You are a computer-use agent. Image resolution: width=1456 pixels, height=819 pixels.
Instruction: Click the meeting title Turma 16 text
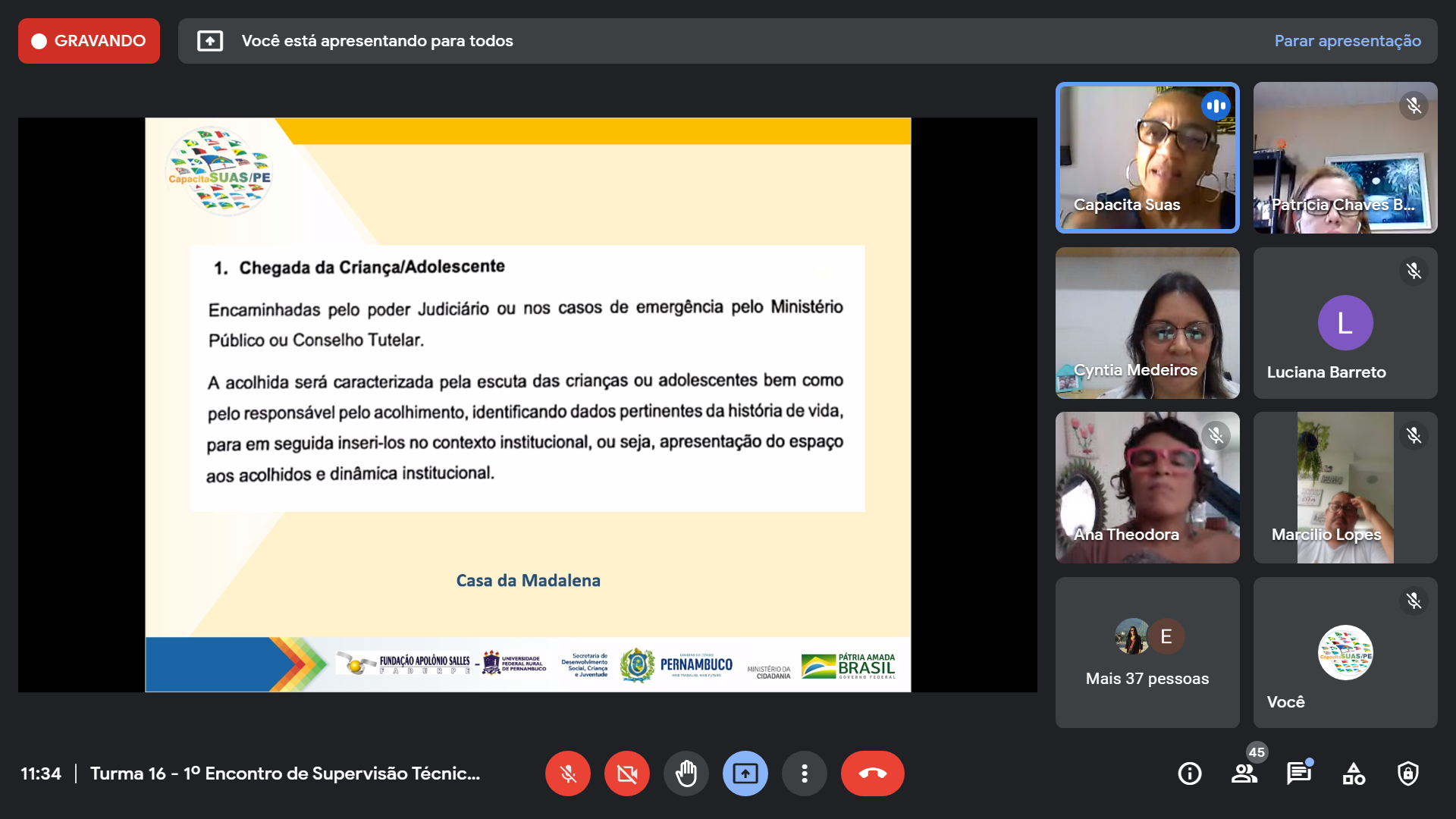pos(284,773)
